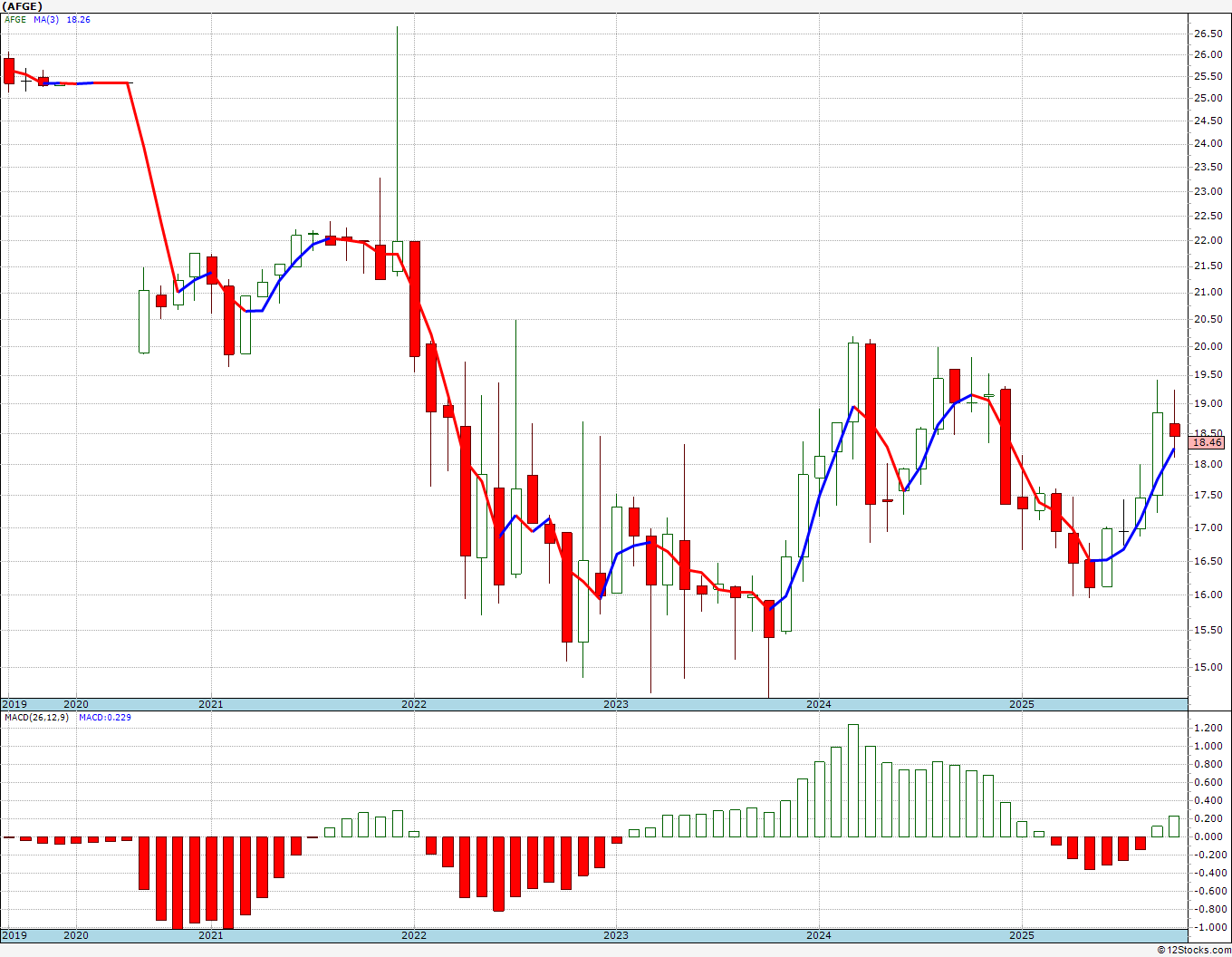This screenshot has height=957, width=1232.
Task: Click the (AFGE) chart title
Action: pos(22,6)
